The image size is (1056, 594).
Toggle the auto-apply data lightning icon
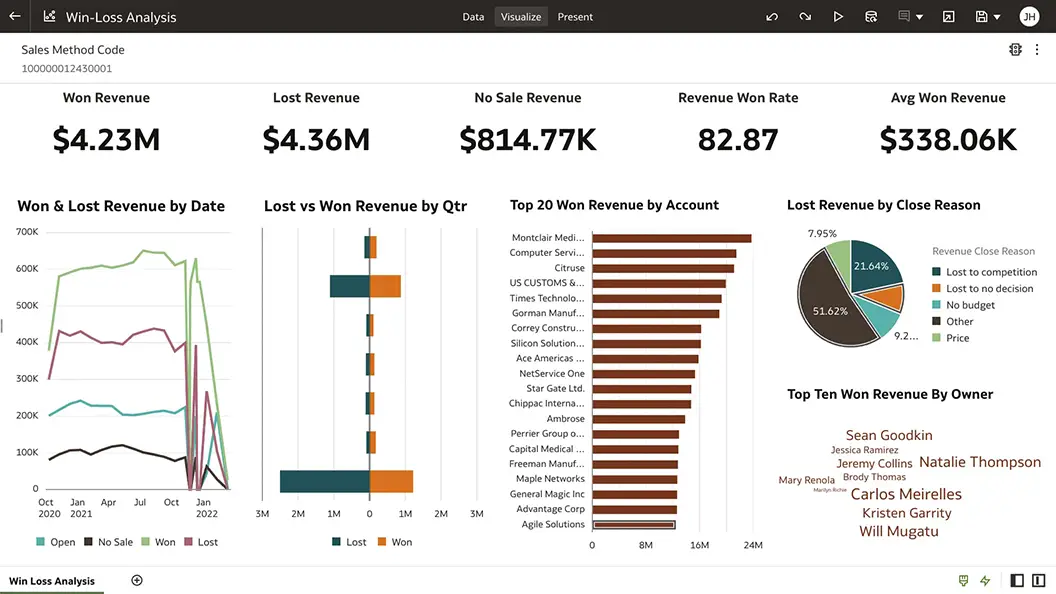pos(985,581)
